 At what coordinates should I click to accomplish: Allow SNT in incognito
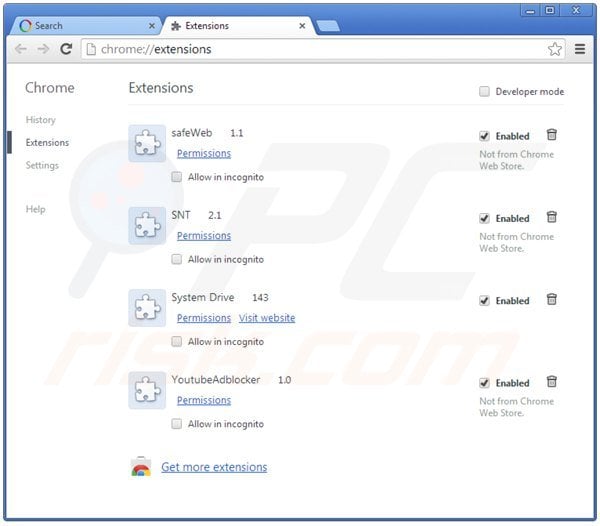[x=176, y=259]
